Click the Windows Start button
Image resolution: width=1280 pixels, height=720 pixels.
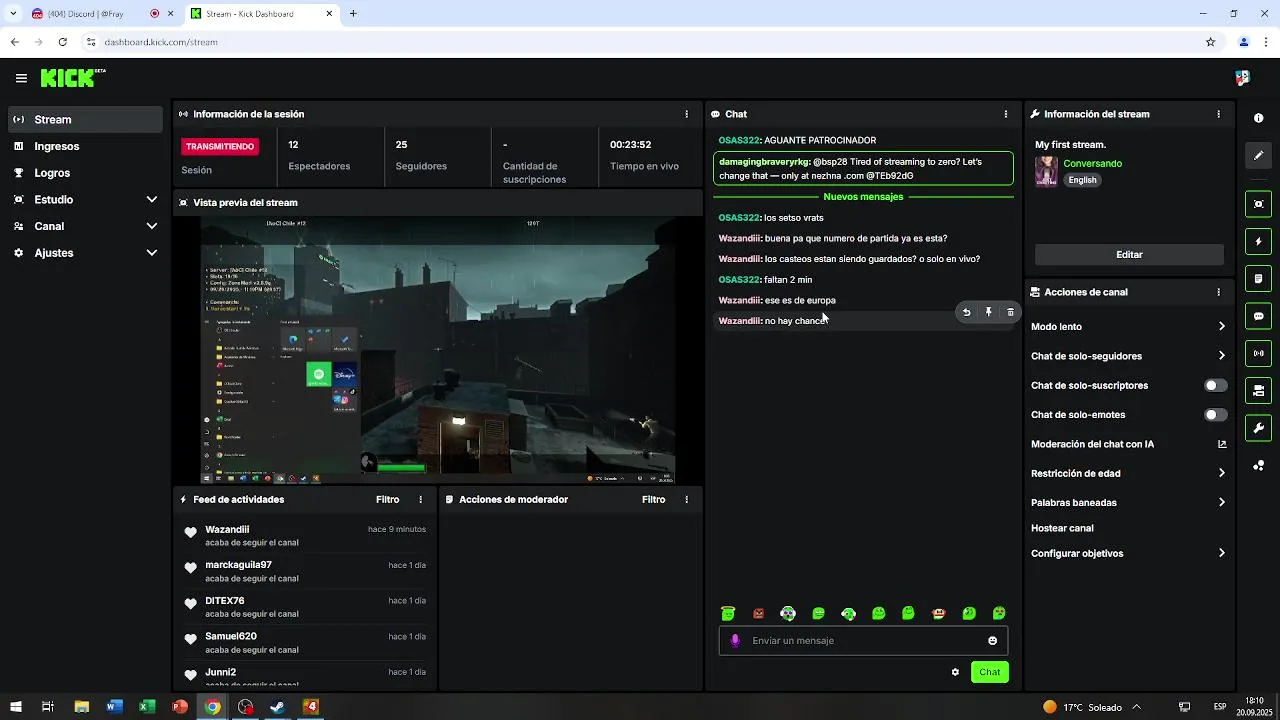click(15, 707)
